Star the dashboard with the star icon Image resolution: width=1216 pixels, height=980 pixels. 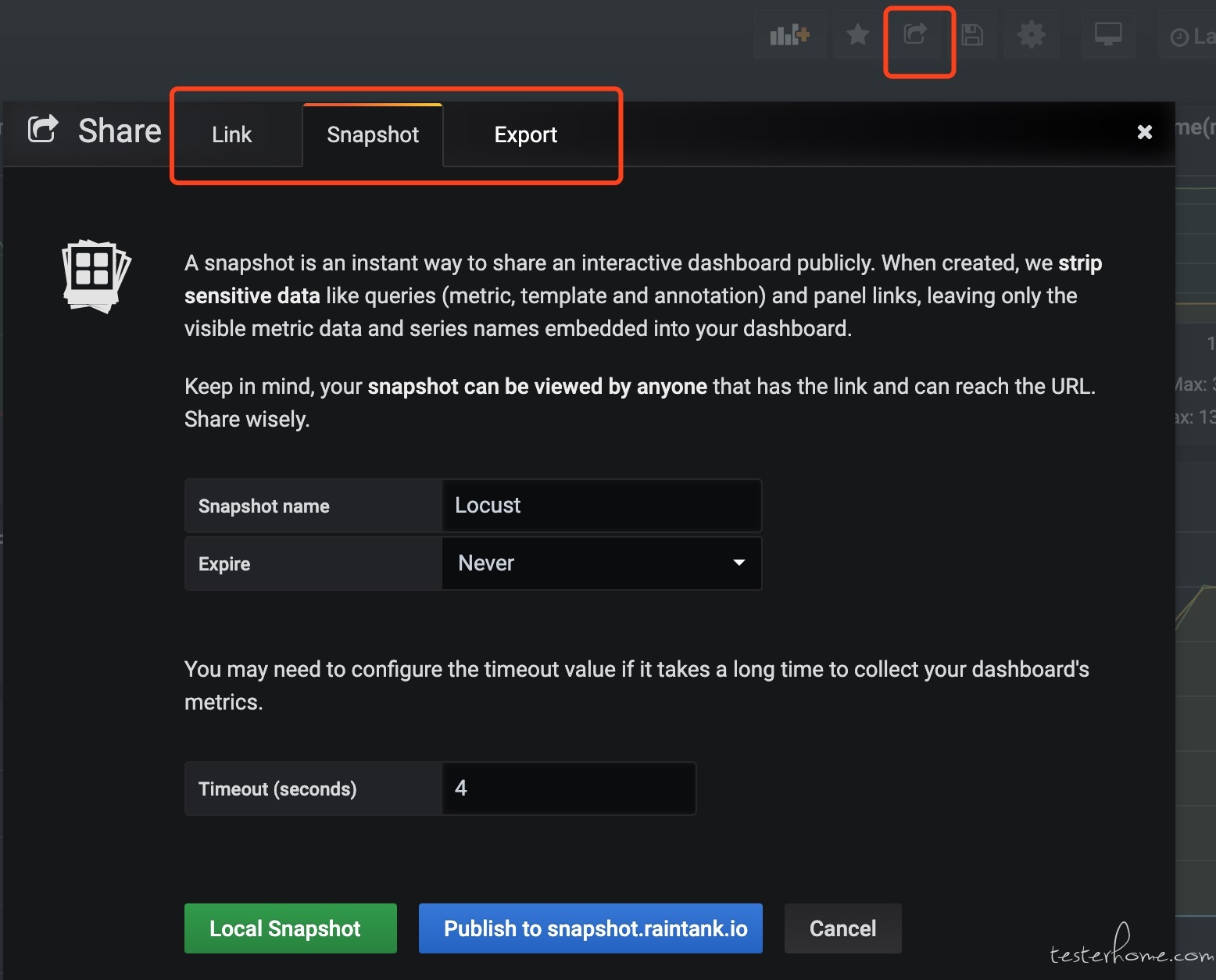coord(857,35)
